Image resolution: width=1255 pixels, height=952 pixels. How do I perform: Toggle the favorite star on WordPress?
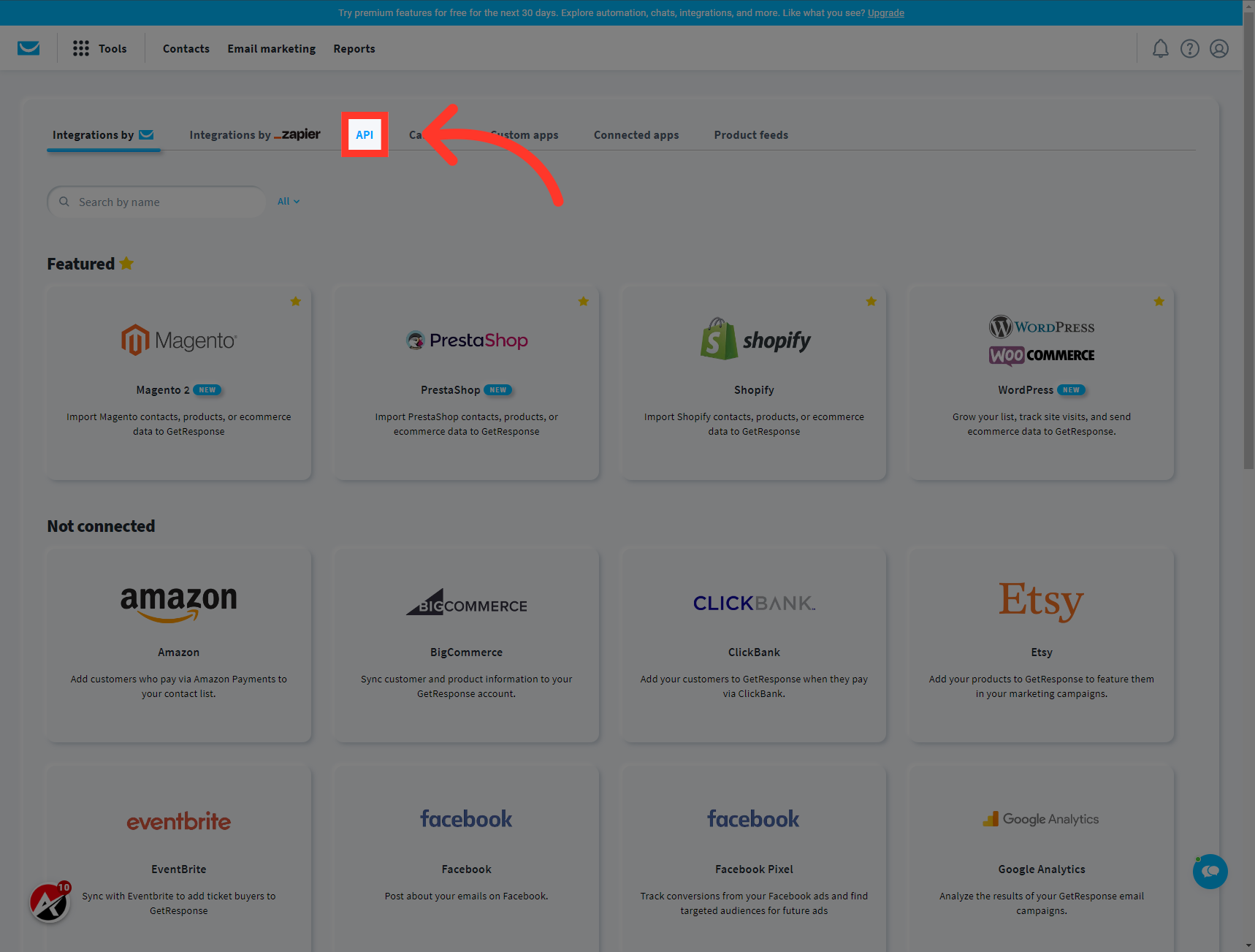1159,300
